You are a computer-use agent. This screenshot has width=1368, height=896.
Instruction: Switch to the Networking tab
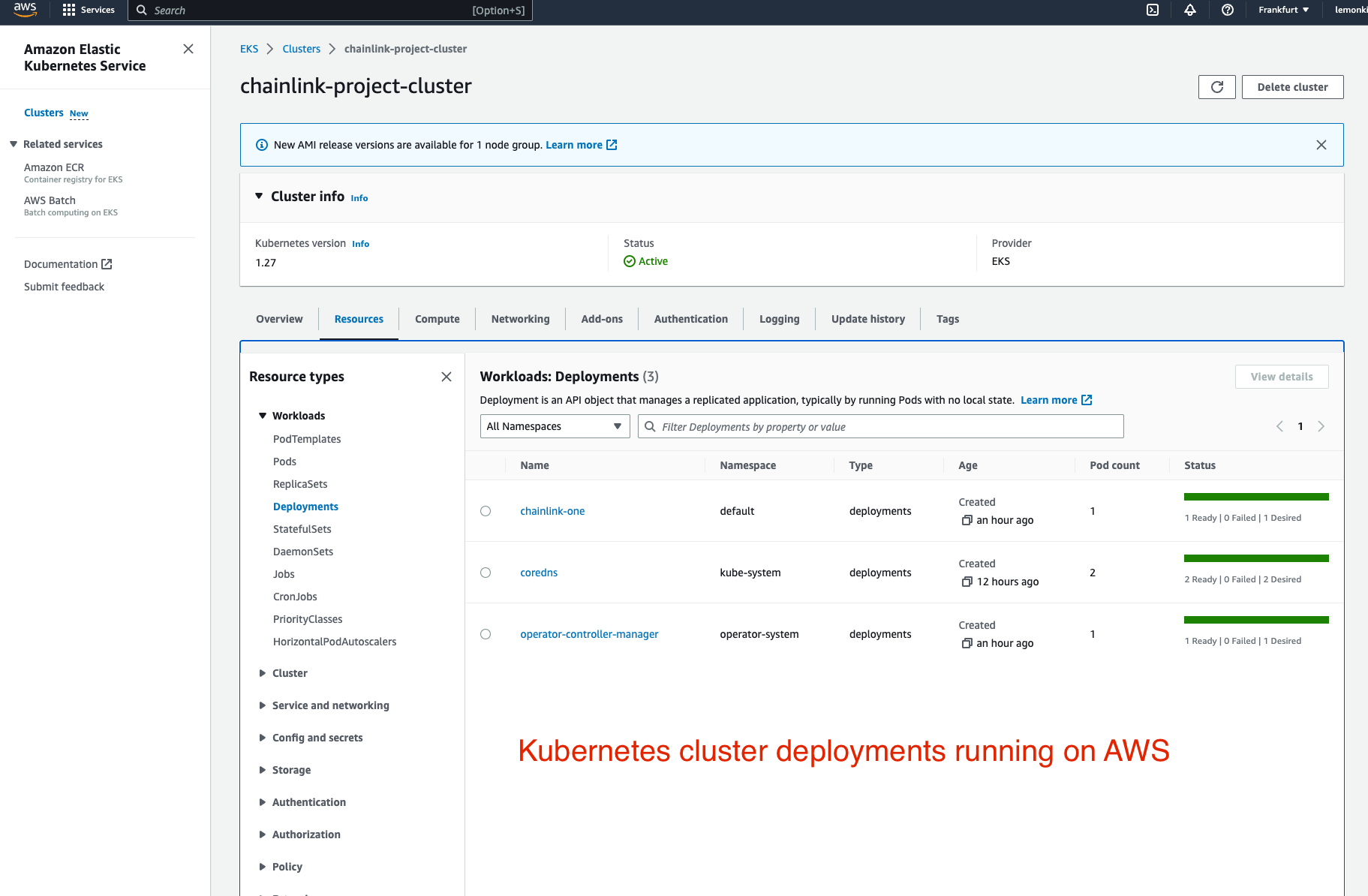[x=521, y=319]
